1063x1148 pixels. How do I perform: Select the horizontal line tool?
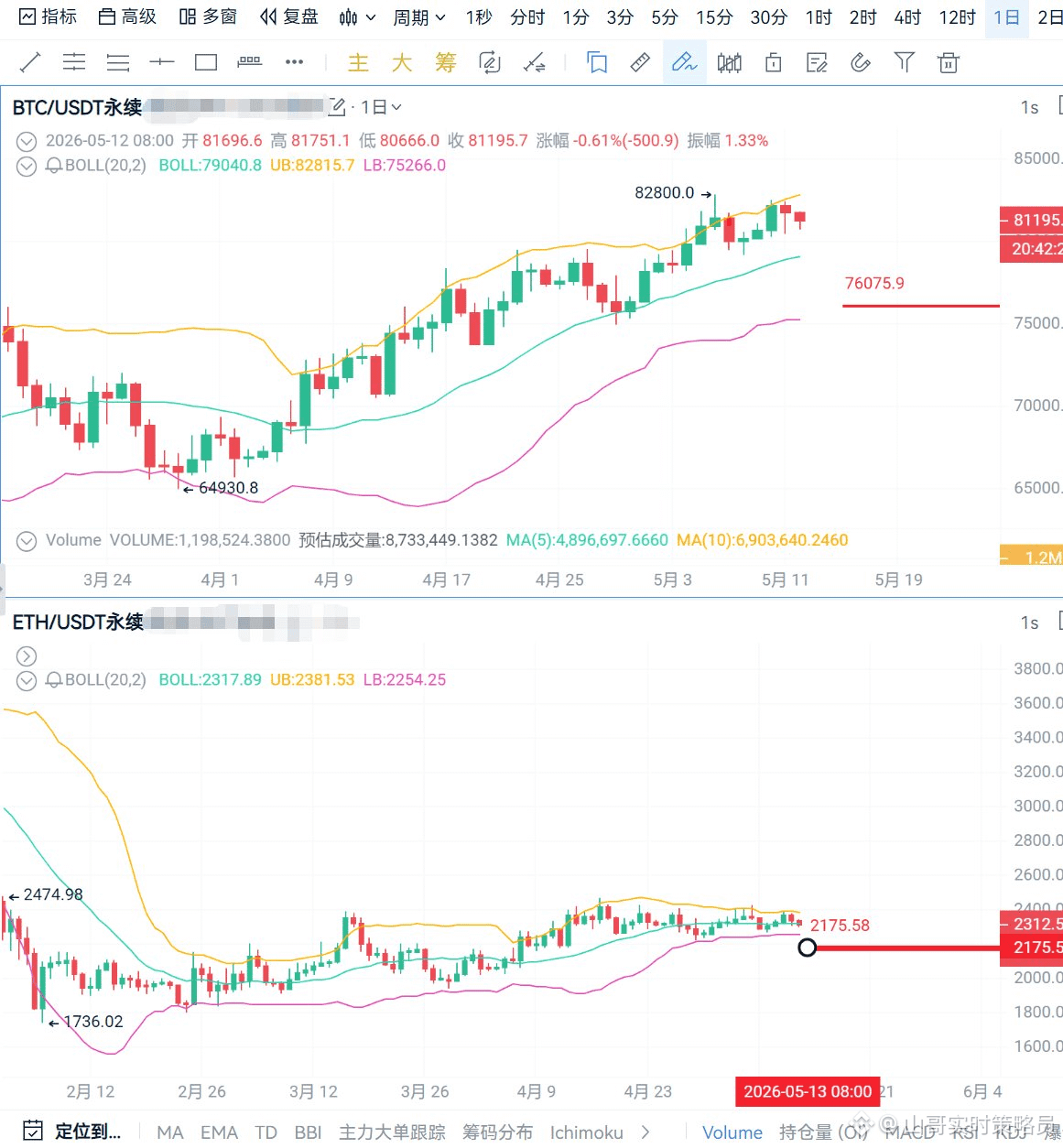pyautogui.click(x=162, y=62)
